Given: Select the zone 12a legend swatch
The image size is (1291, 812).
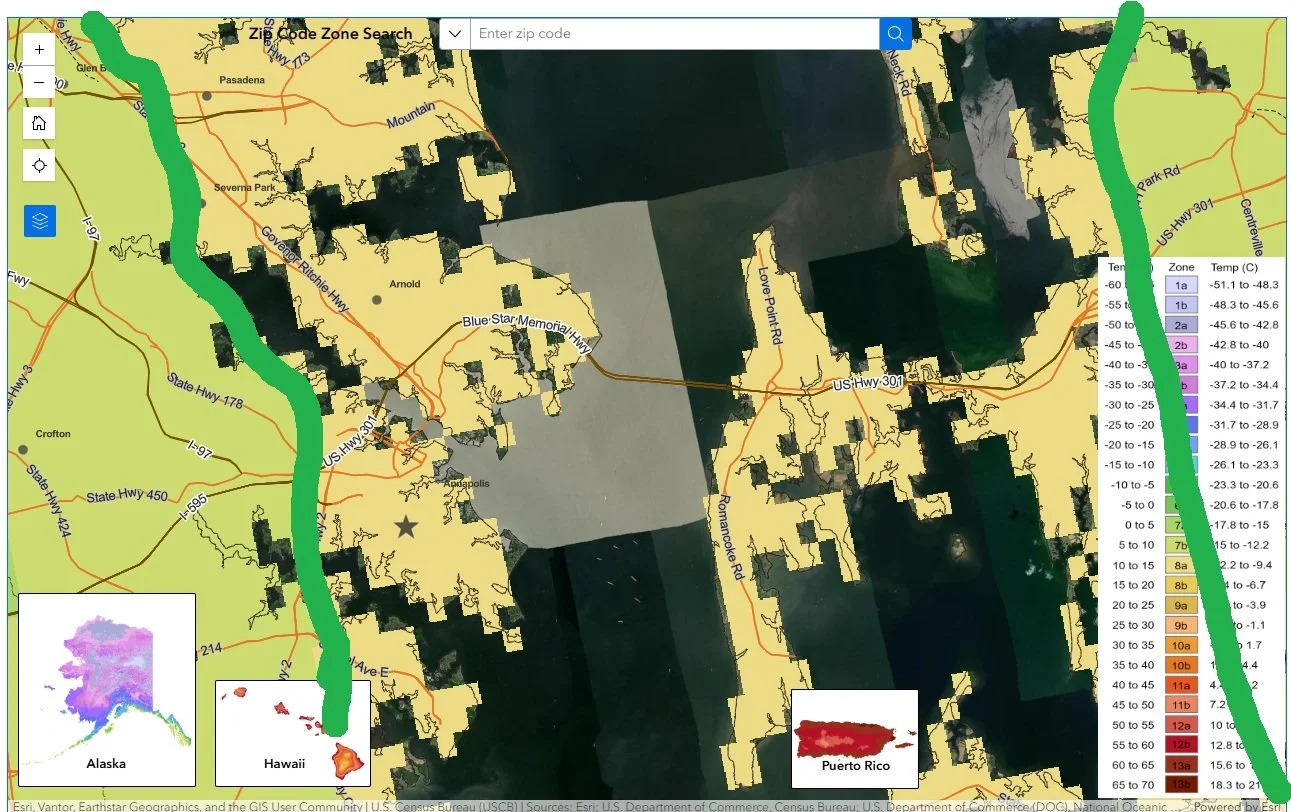Looking at the screenshot, I should pyautogui.click(x=1181, y=725).
